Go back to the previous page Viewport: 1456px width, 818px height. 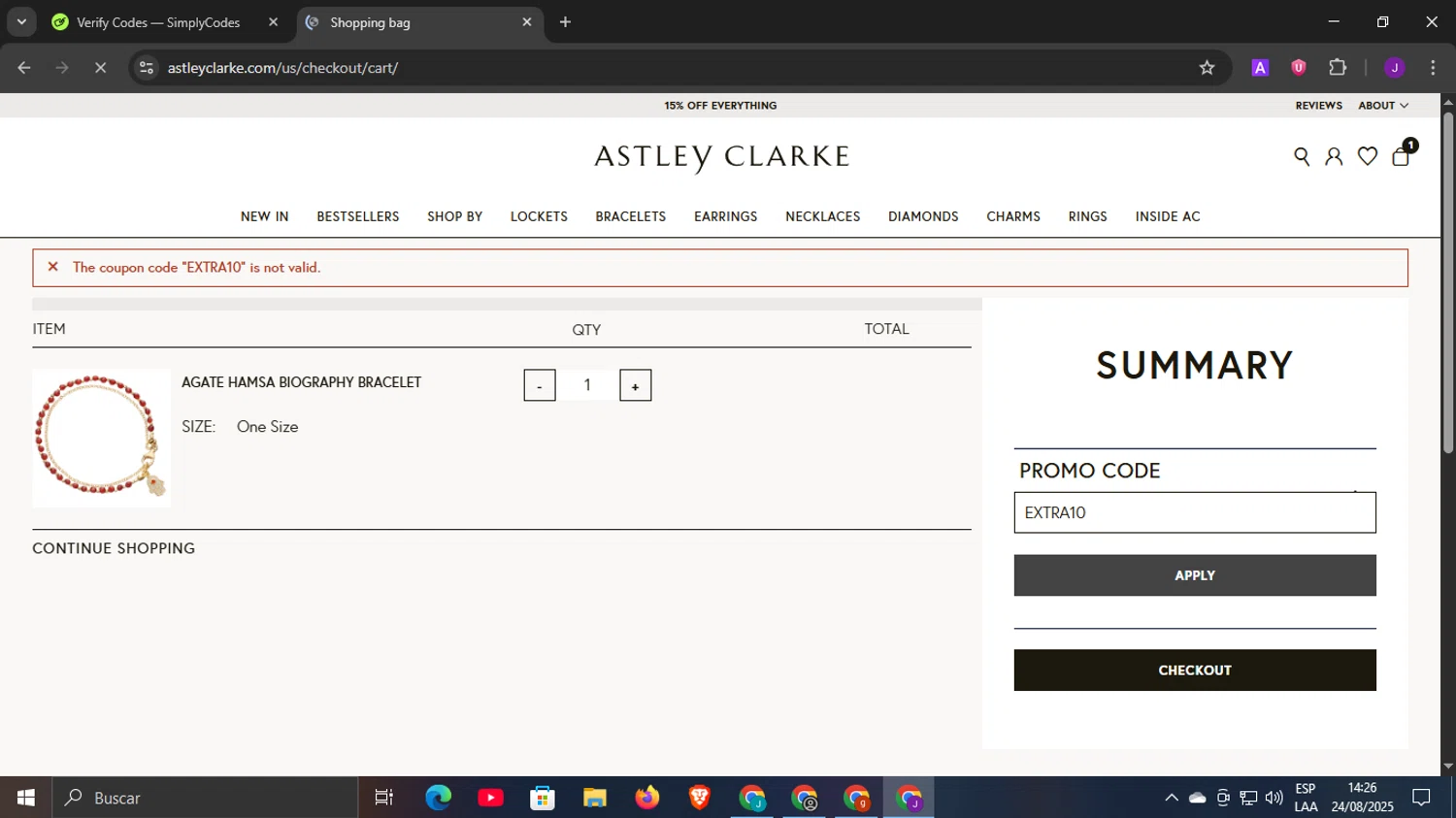click(24, 68)
